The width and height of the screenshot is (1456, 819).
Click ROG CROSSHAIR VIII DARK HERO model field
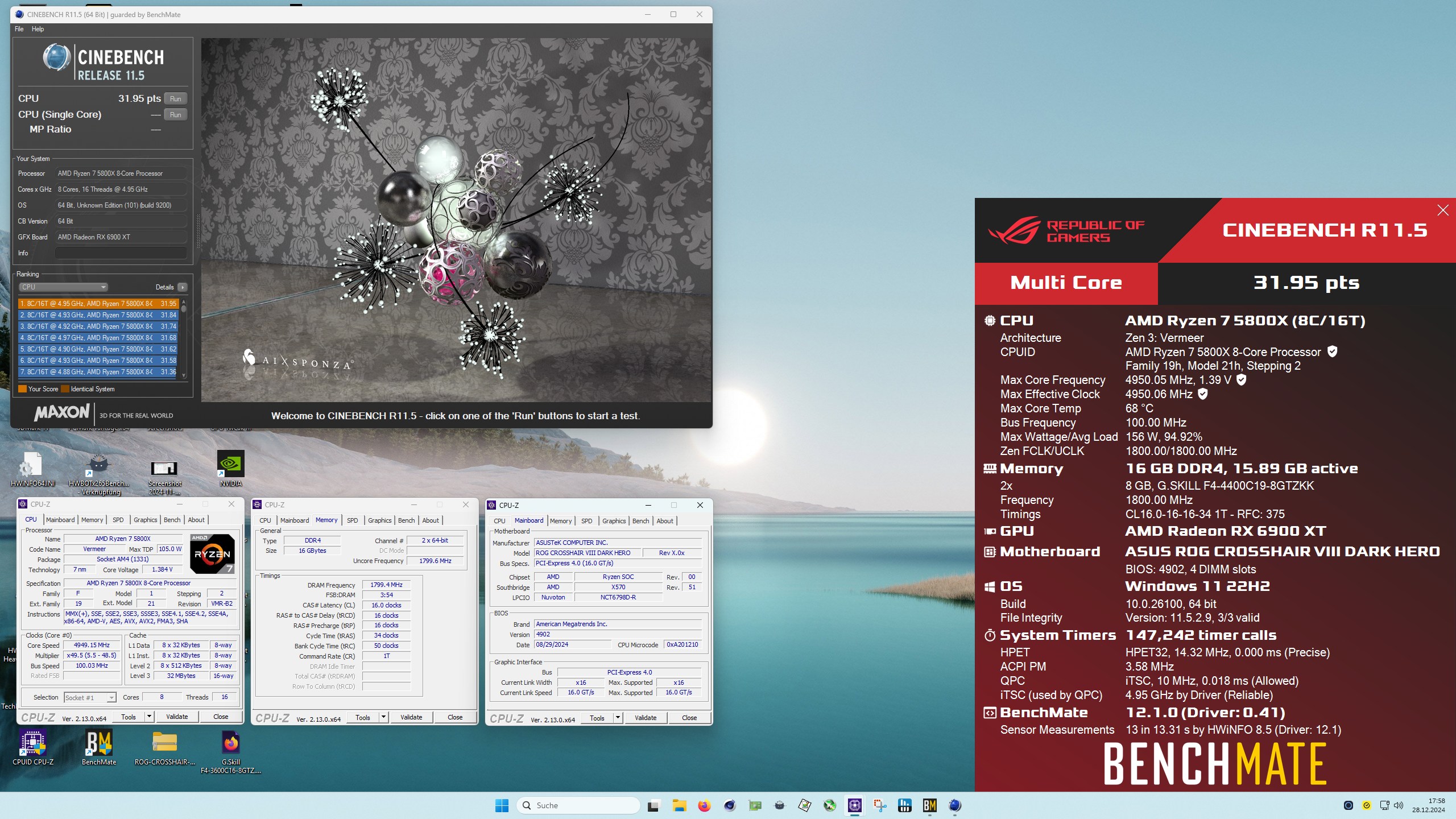[586, 553]
